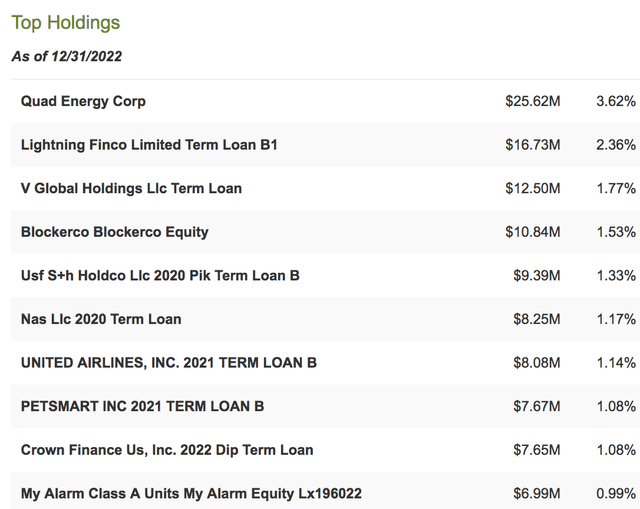Click the 1.14% weight value
640x509 pixels.
616,363
